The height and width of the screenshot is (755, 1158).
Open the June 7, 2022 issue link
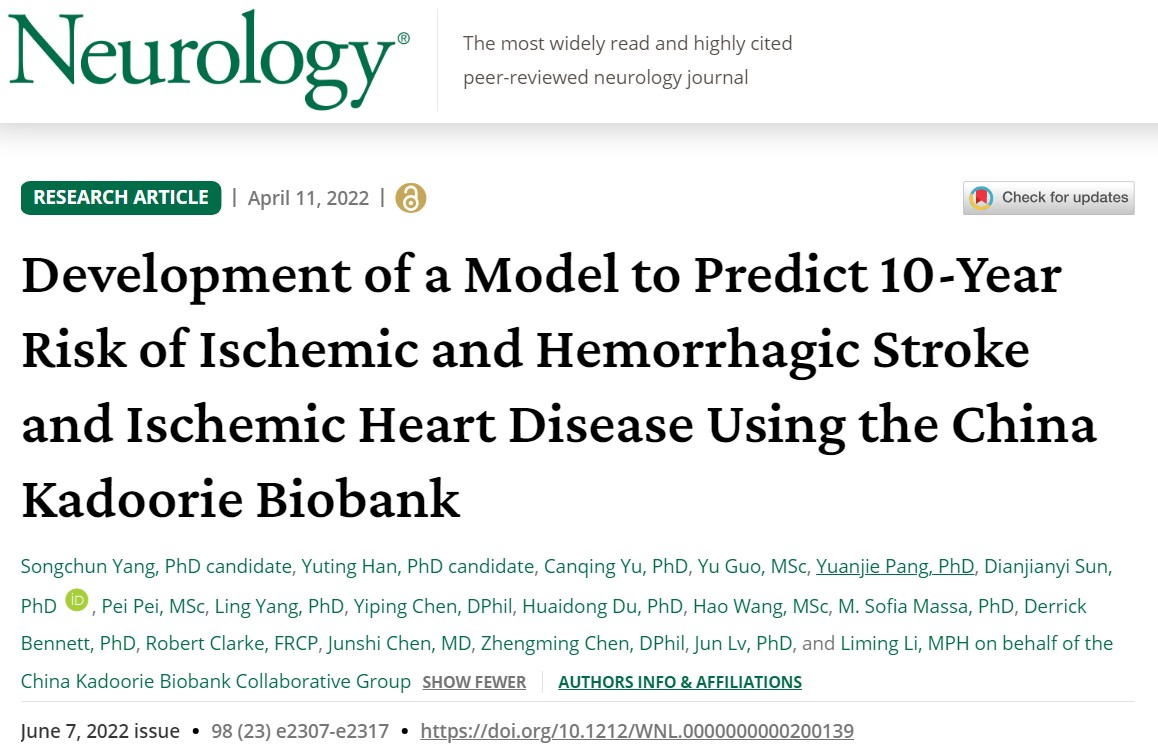[100, 731]
